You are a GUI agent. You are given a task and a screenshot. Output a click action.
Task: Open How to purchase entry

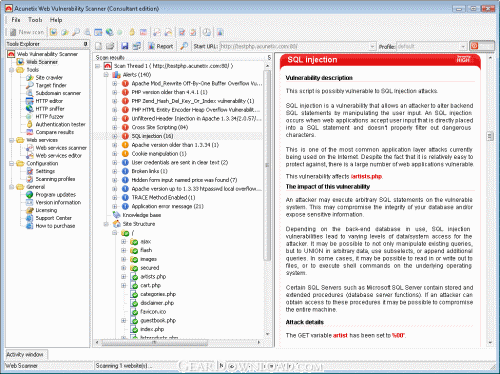55,226
